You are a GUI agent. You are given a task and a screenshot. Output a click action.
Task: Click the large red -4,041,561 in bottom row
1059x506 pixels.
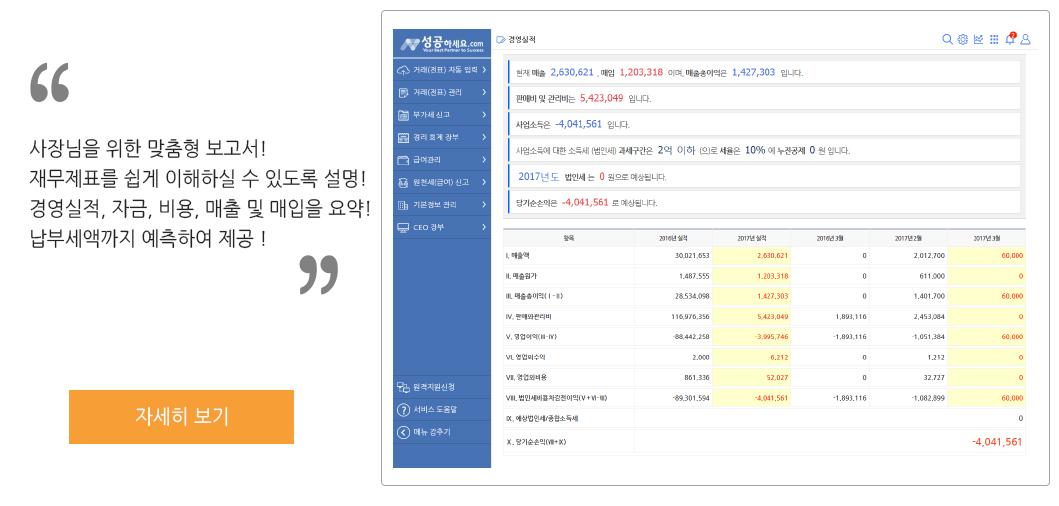pos(997,442)
